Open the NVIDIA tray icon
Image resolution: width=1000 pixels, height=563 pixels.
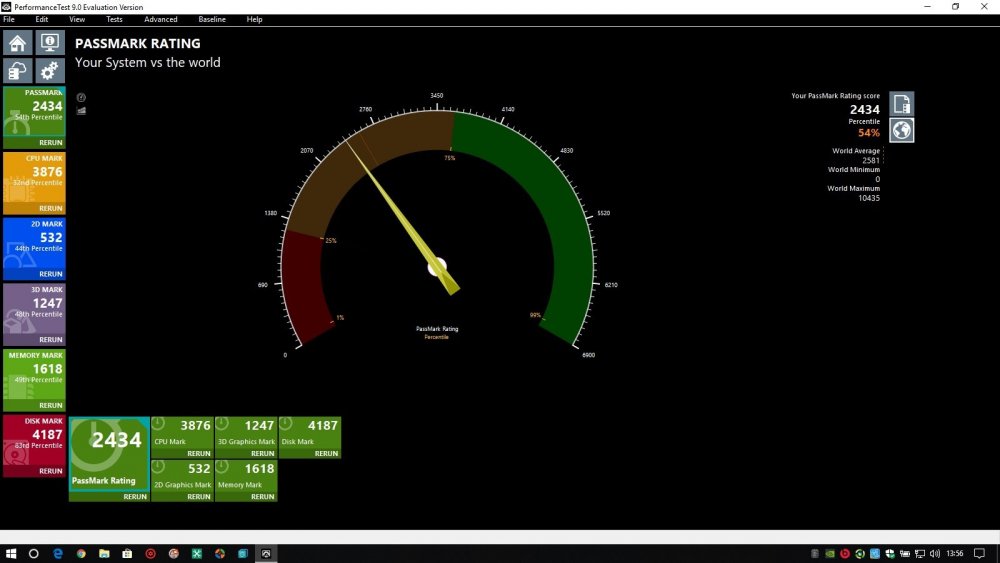pyautogui.click(x=830, y=553)
